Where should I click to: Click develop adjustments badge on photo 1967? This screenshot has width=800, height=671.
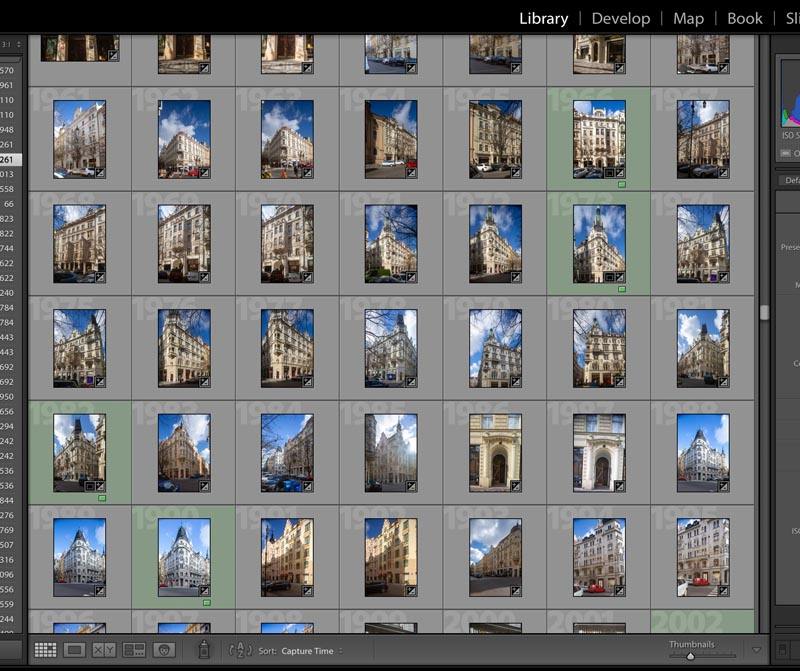point(723,173)
